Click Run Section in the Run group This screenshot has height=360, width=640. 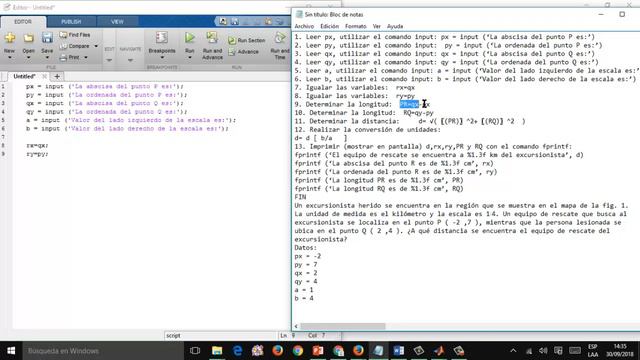(x=247, y=40)
